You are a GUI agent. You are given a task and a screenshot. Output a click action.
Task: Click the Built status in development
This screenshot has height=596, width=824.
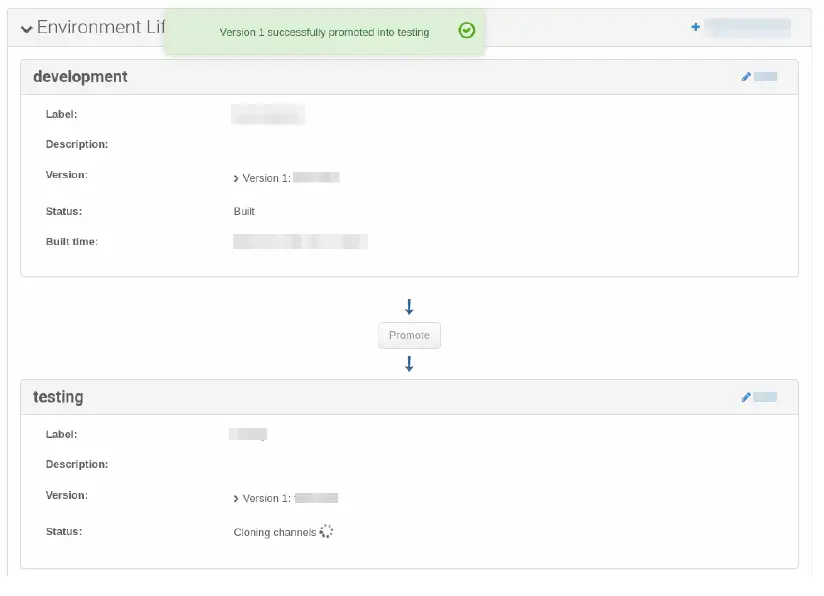[244, 211]
